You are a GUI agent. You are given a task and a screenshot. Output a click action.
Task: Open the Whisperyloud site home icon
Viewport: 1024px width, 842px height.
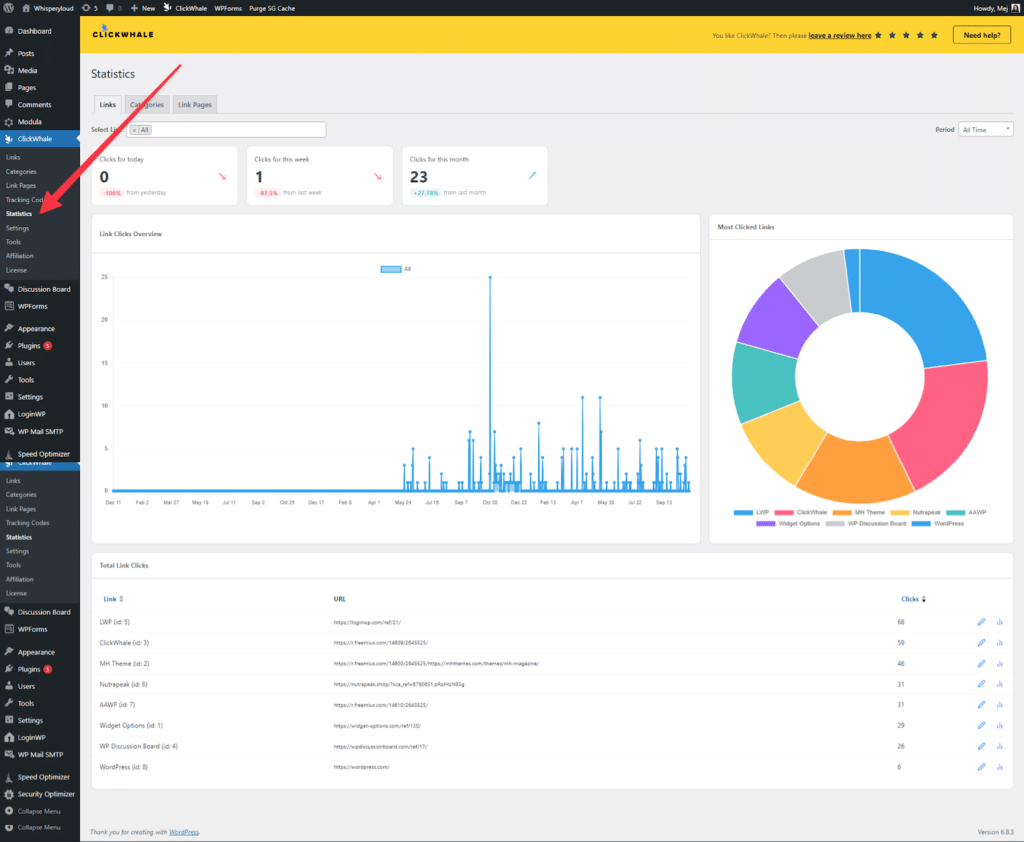(25, 8)
